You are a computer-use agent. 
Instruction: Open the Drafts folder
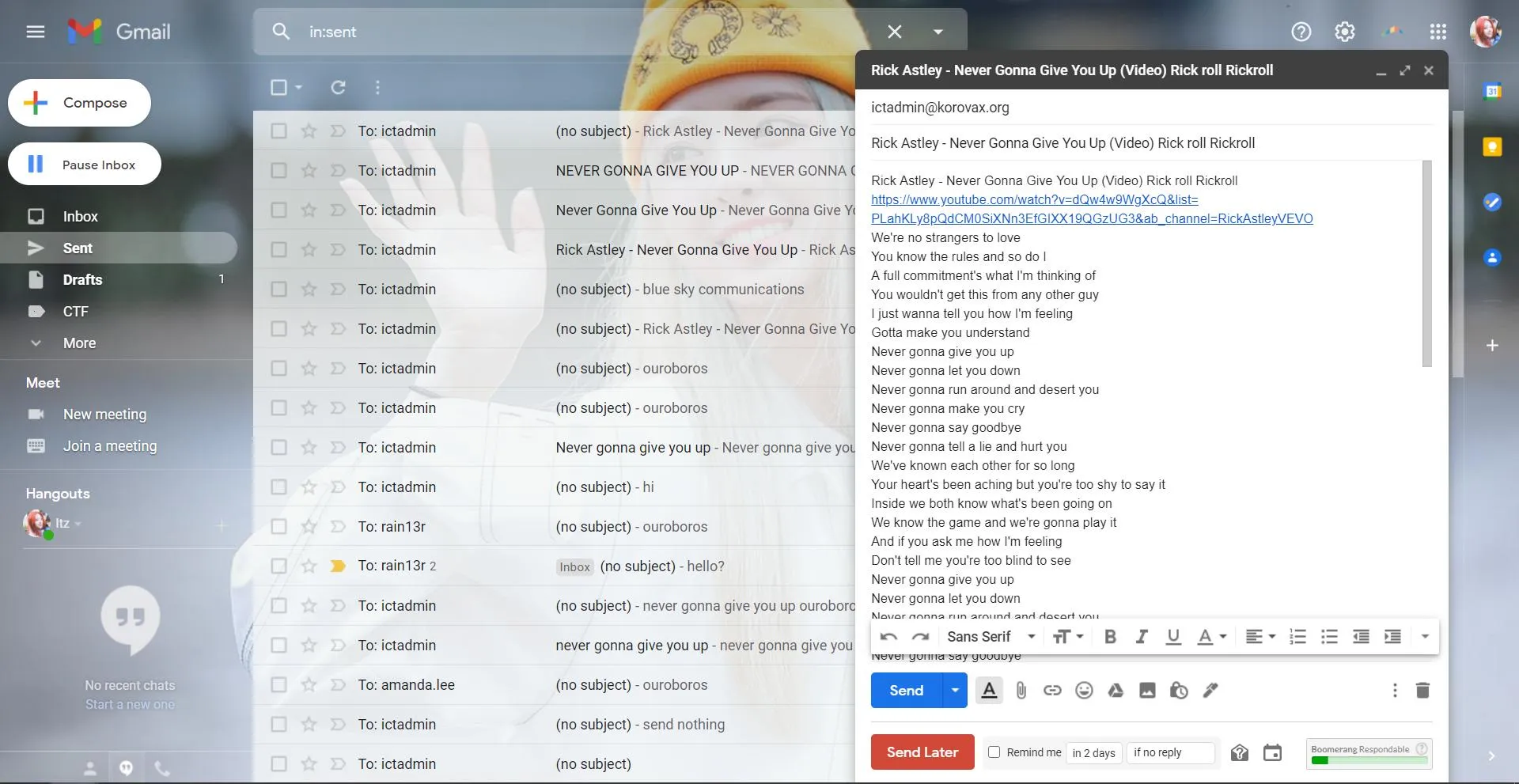tap(82, 280)
